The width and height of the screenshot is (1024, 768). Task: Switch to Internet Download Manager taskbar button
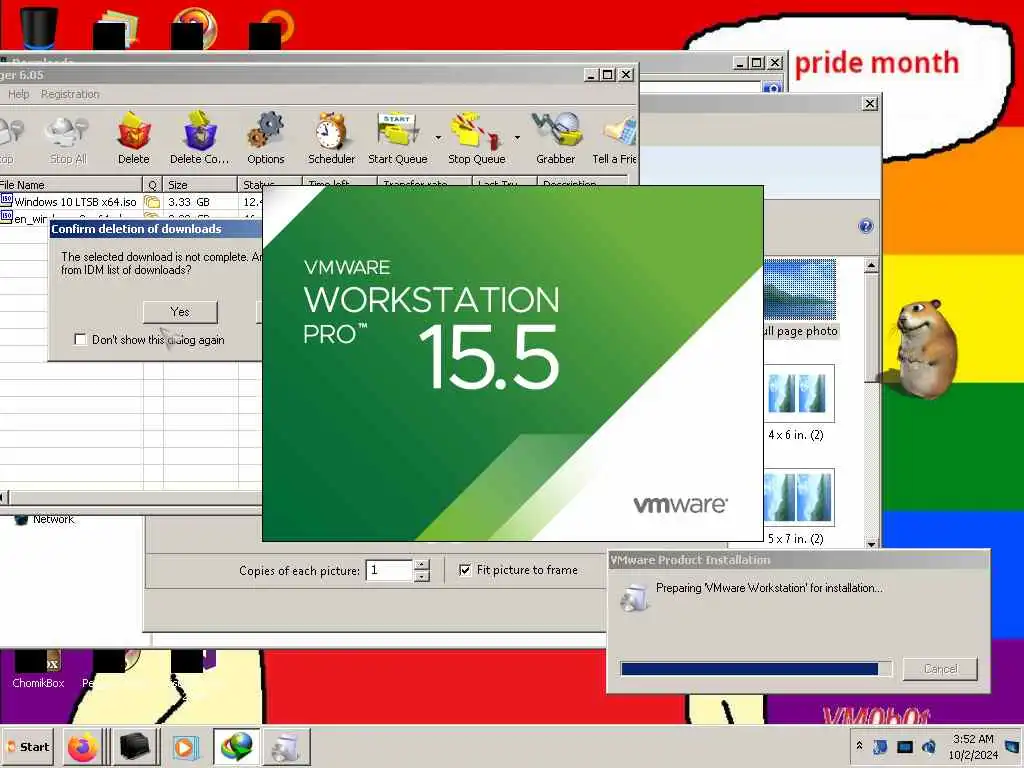click(x=236, y=746)
